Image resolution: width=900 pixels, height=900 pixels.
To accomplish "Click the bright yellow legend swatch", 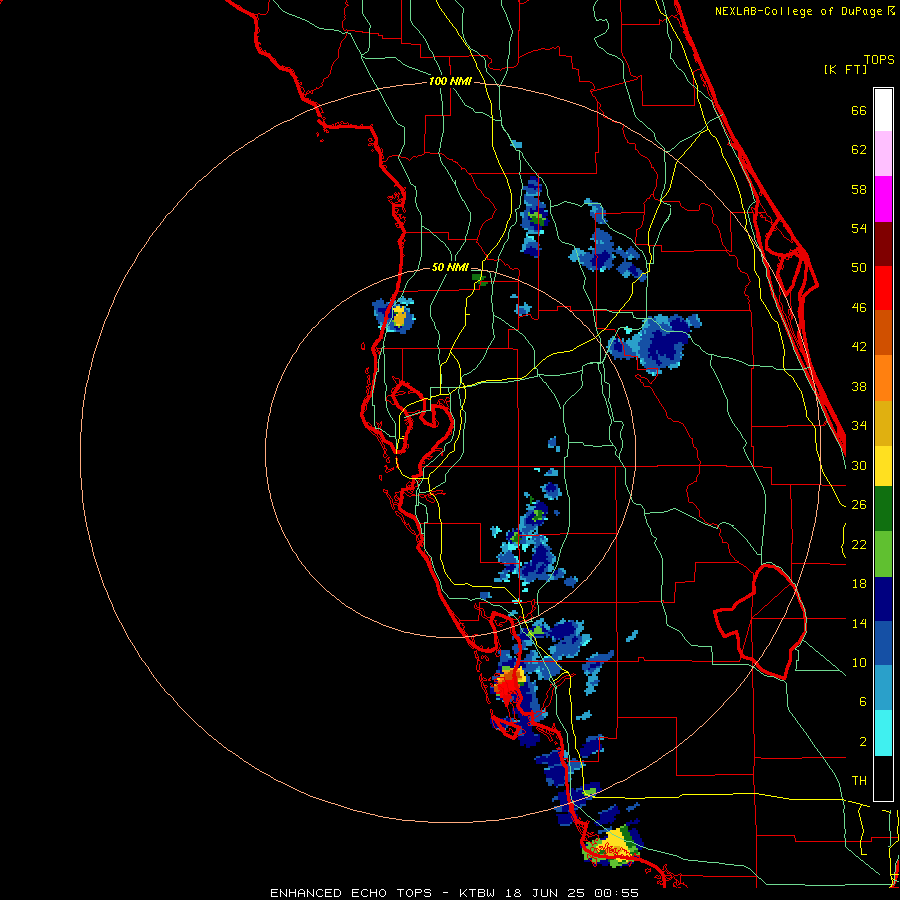I will coord(883,465).
